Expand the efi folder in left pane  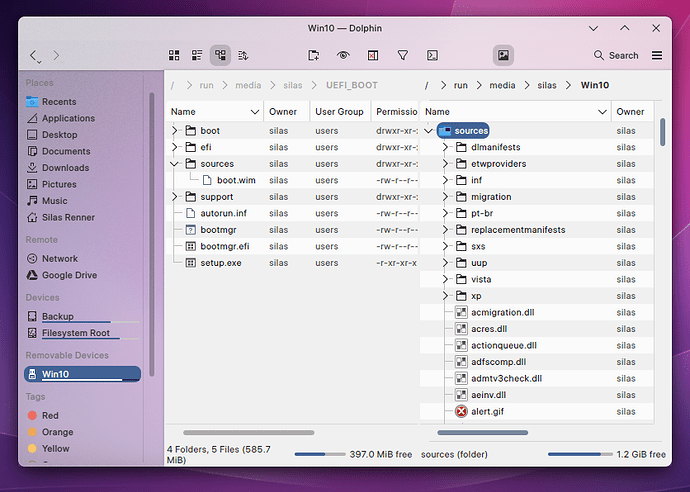[x=174, y=147]
